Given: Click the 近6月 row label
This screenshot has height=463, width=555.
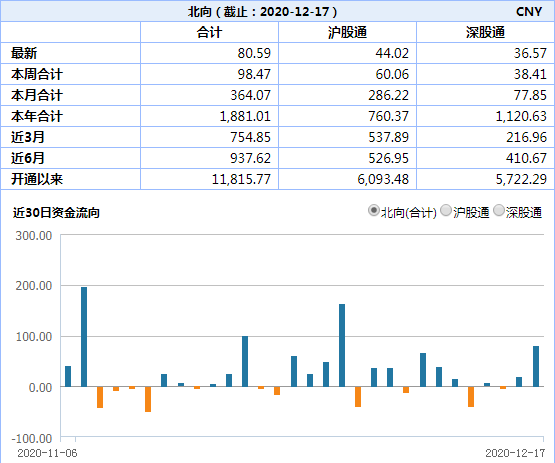Looking at the screenshot, I should (28, 158).
